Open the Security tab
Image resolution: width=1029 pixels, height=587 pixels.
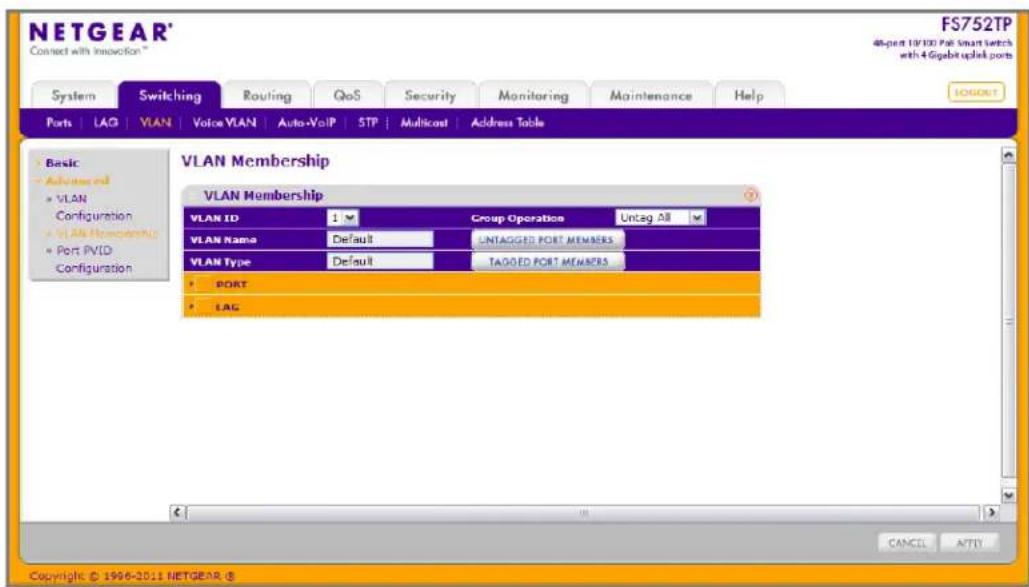[430, 96]
